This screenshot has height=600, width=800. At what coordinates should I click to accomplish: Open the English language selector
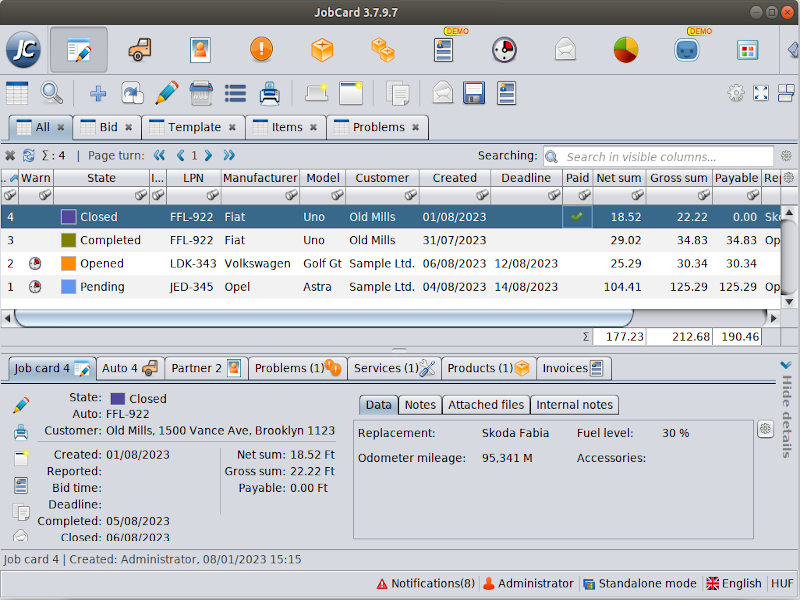click(733, 583)
